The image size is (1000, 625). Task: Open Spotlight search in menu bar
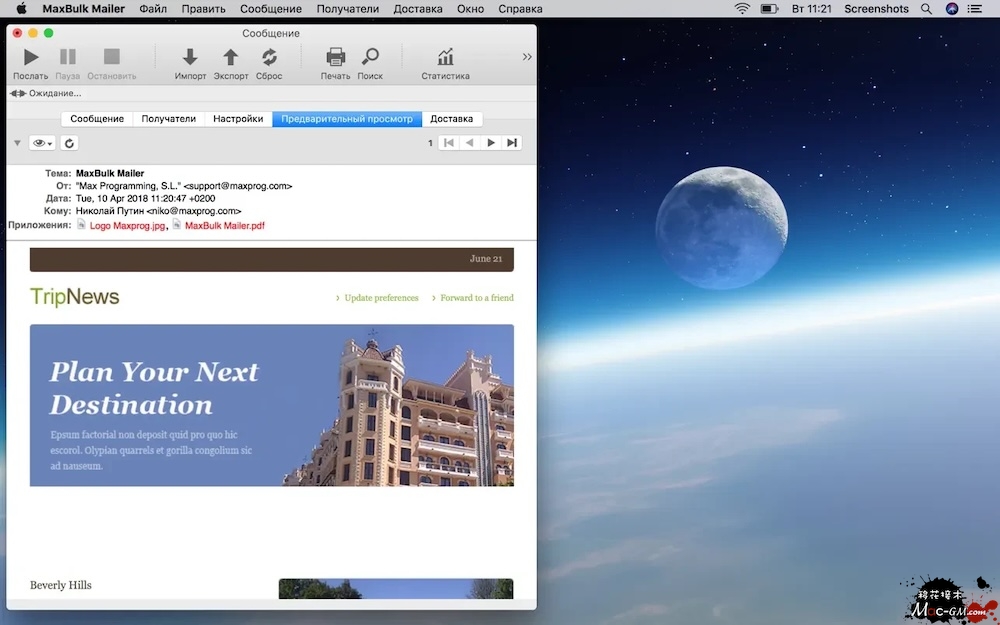click(x=926, y=9)
